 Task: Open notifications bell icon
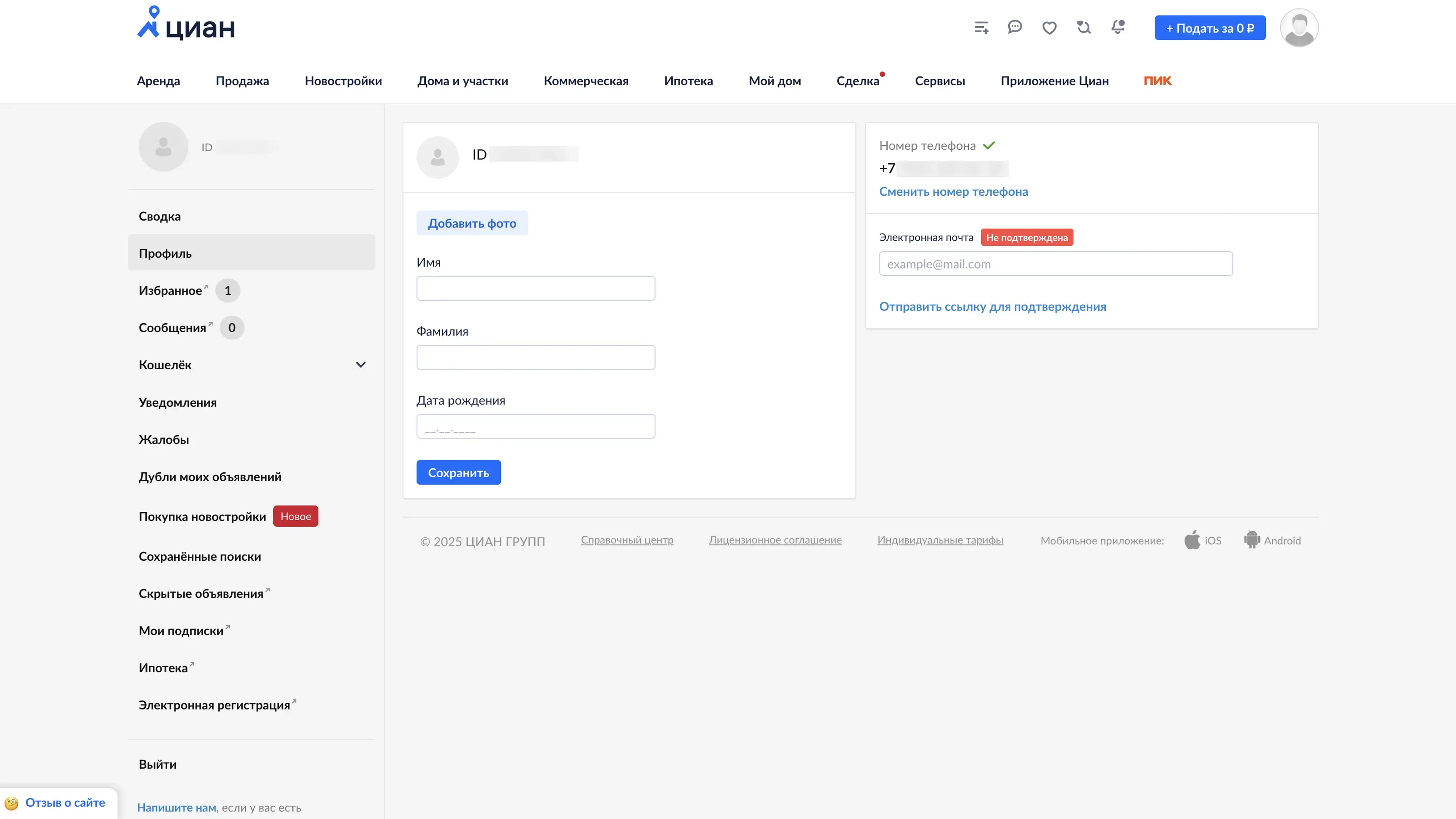pyautogui.click(x=1118, y=27)
